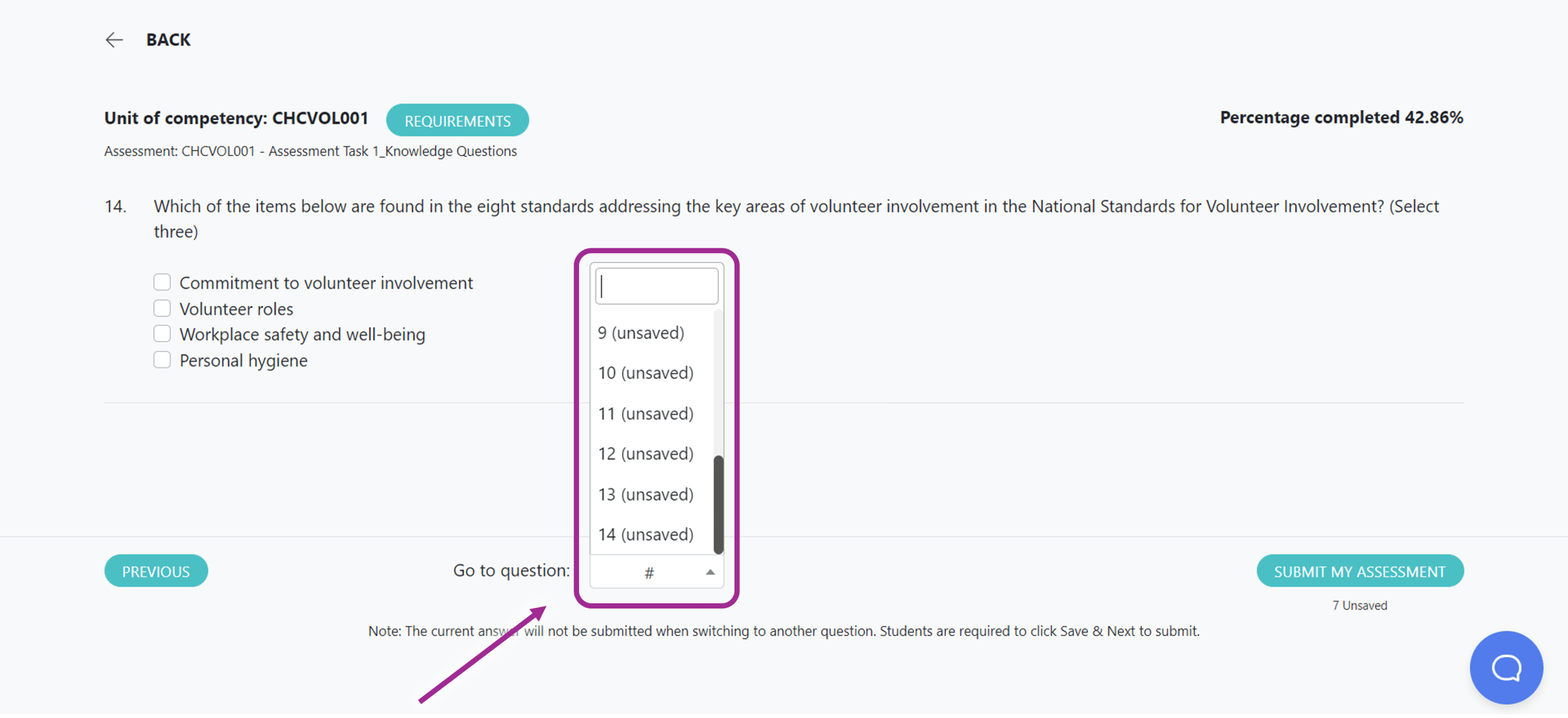Choose question 12 (unsaved) in the dropdown

click(645, 453)
